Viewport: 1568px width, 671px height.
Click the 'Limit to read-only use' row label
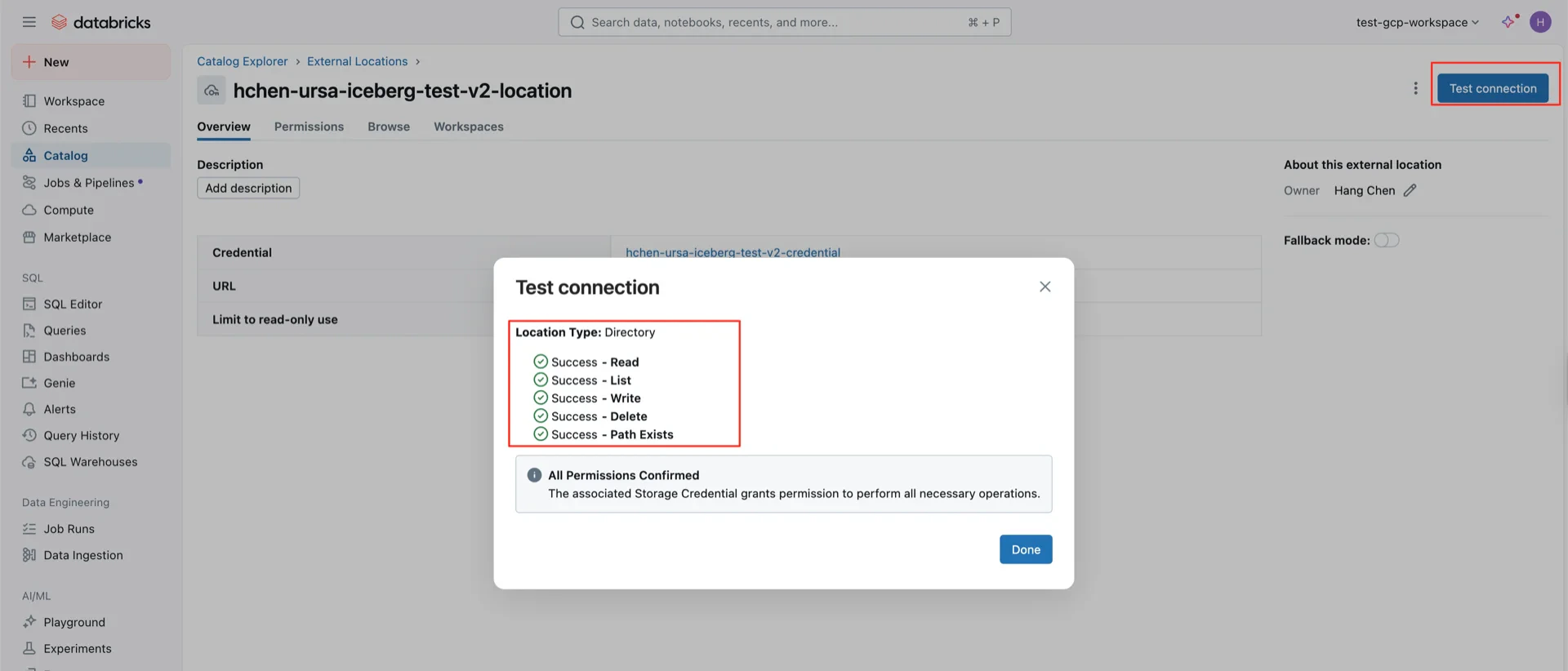(275, 319)
